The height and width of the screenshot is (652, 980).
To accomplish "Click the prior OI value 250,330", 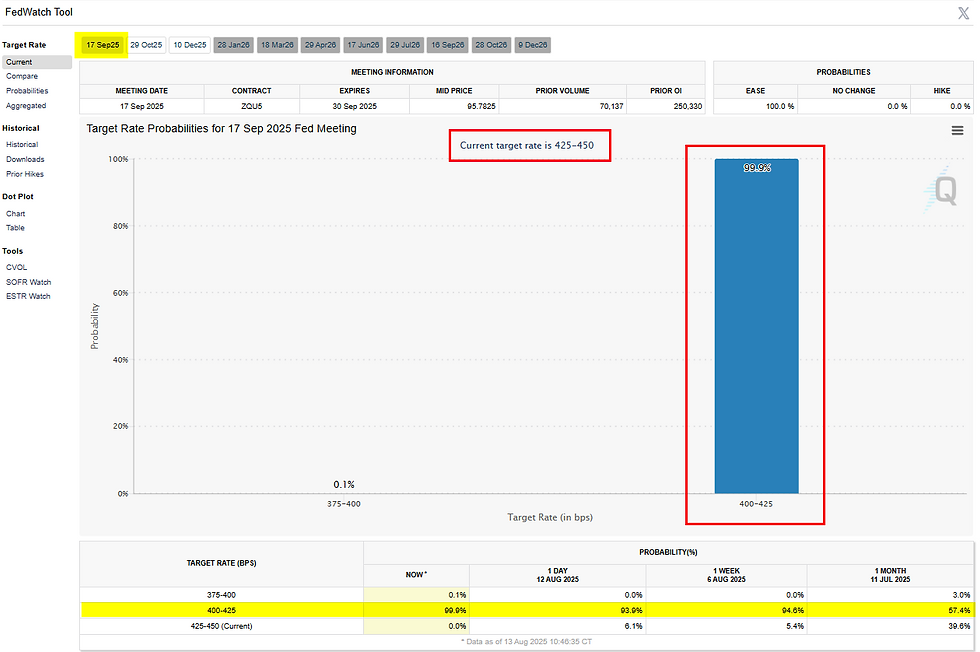I will (x=688, y=106).
